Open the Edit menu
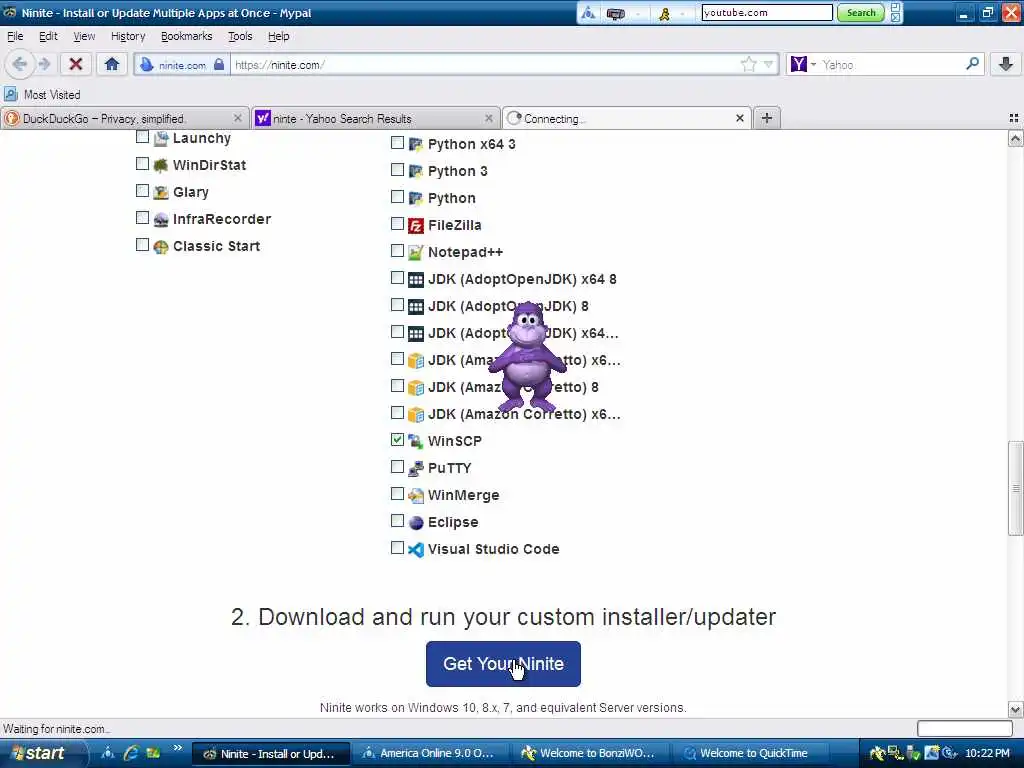Image resolution: width=1024 pixels, height=768 pixels. pyautogui.click(x=48, y=36)
